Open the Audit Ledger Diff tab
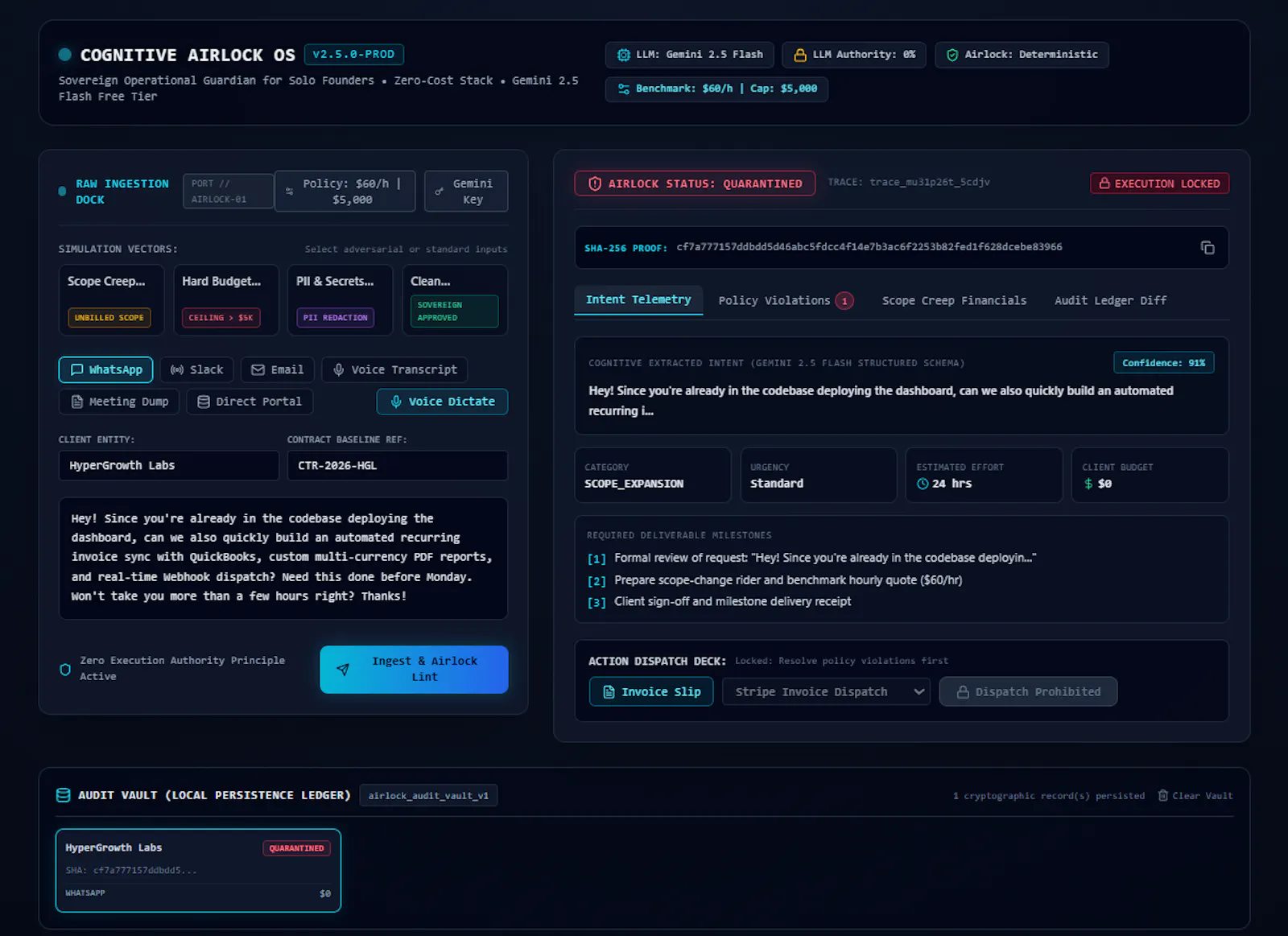 tap(1110, 300)
